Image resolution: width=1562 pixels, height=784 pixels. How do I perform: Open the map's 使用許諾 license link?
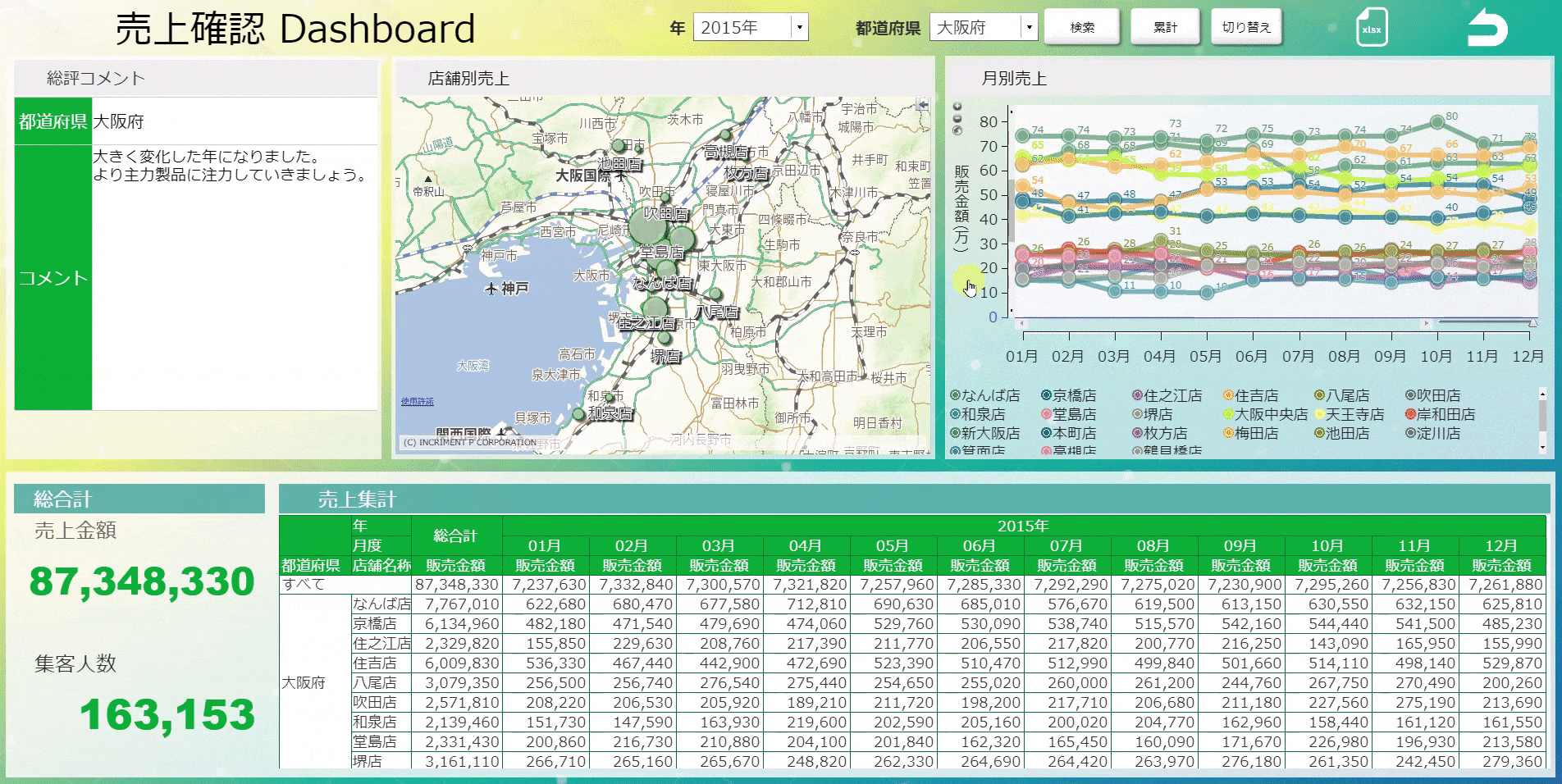point(418,401)
